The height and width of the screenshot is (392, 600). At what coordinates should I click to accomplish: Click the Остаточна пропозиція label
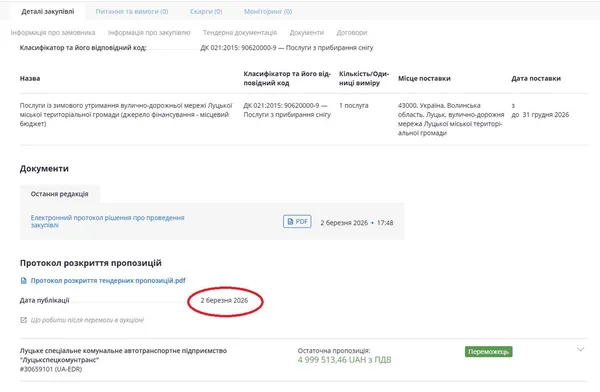(334, 350)
